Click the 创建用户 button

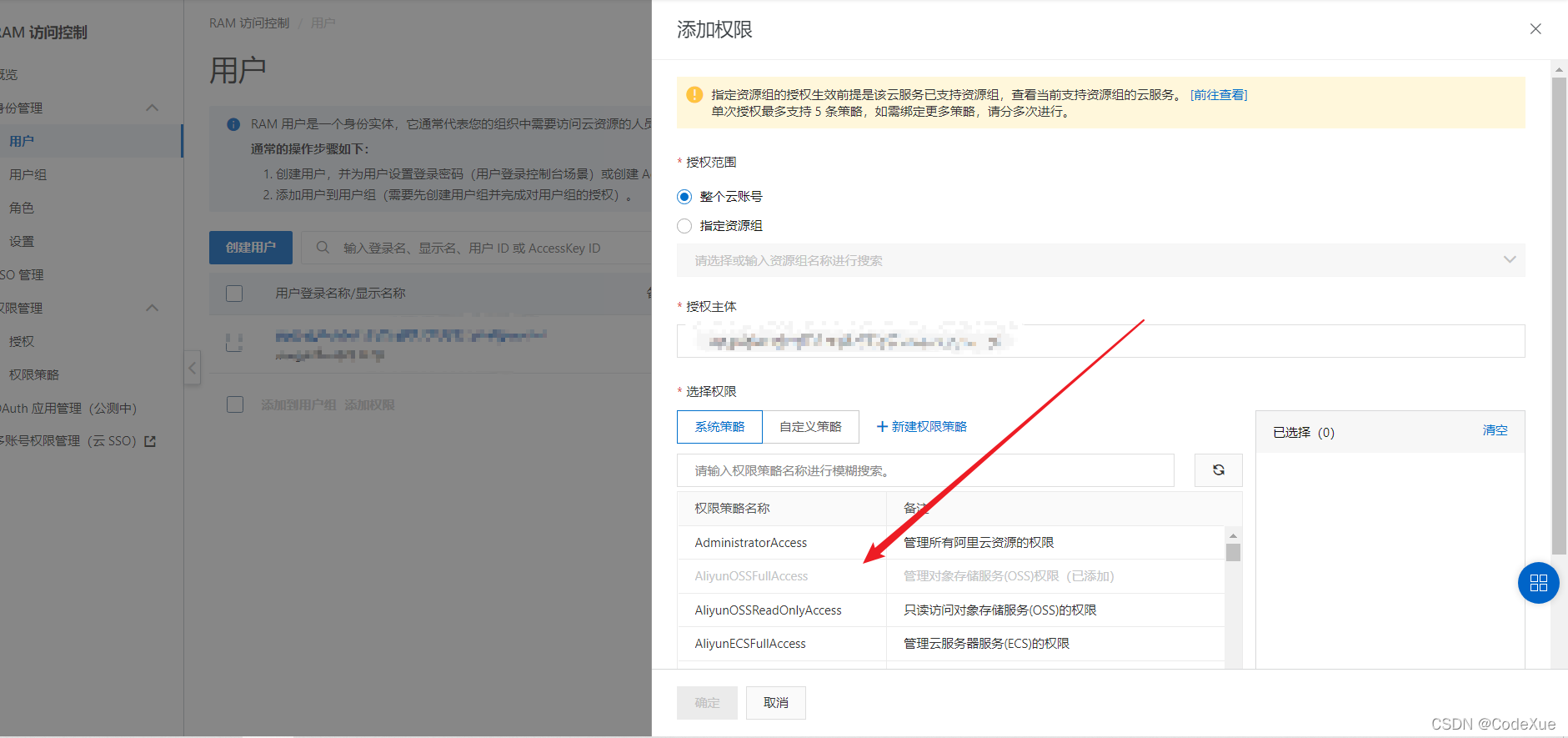pos(251,248)
